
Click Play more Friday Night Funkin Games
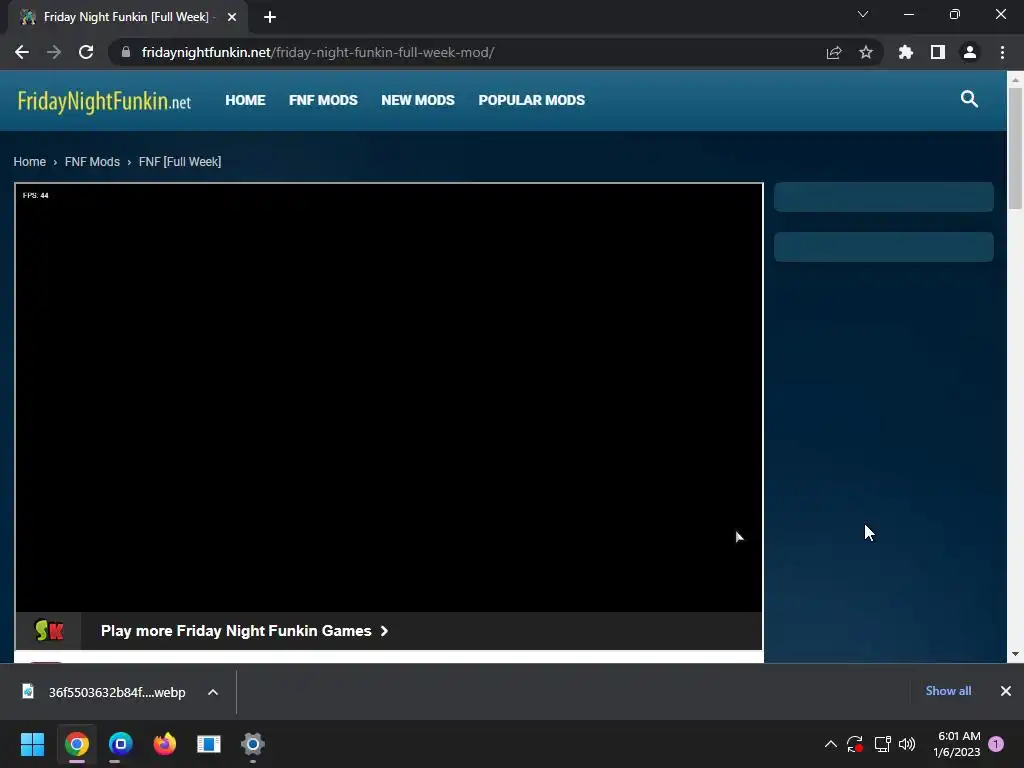[x=244, y=631]
